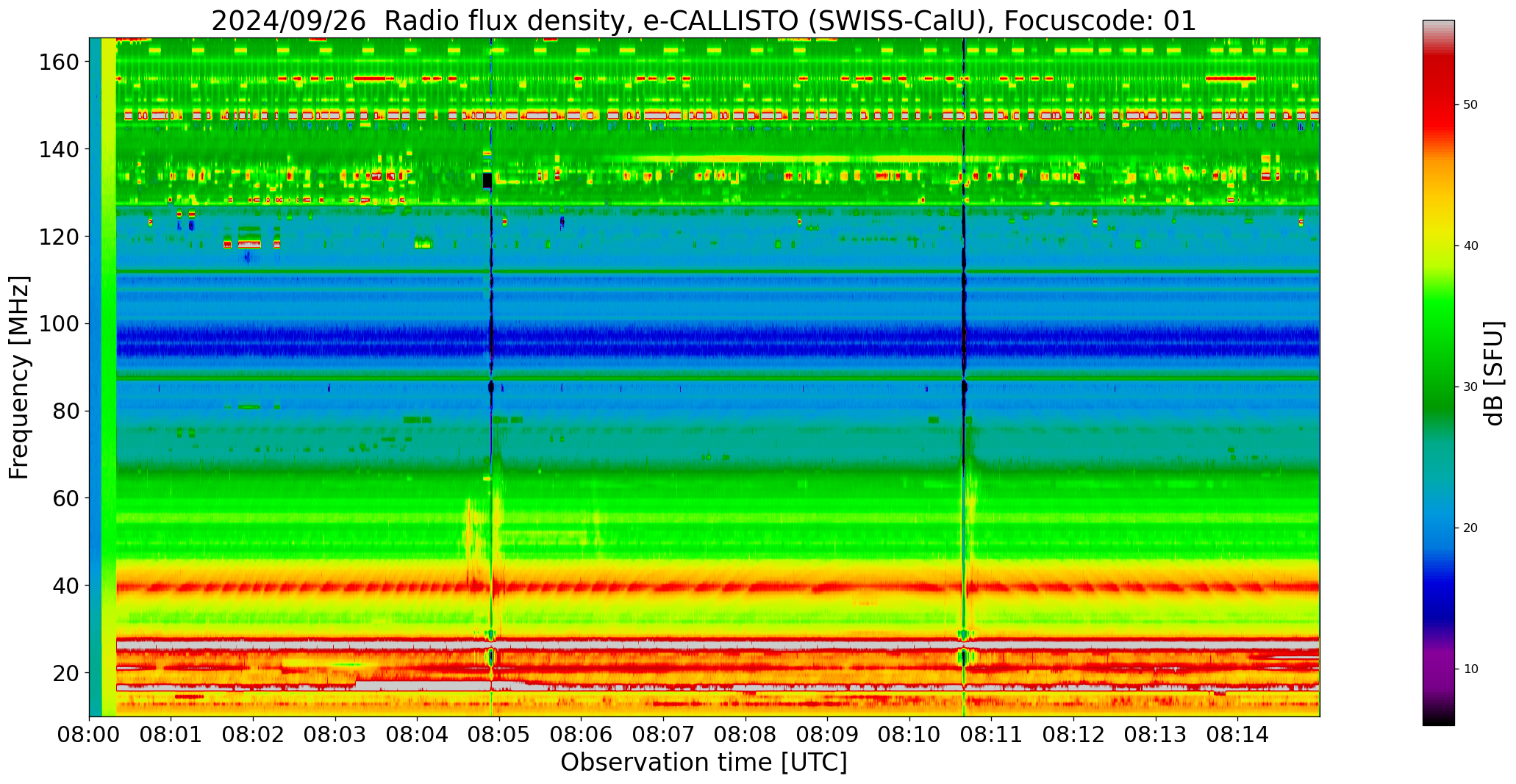Click the 20 frequency tick label

65,673
